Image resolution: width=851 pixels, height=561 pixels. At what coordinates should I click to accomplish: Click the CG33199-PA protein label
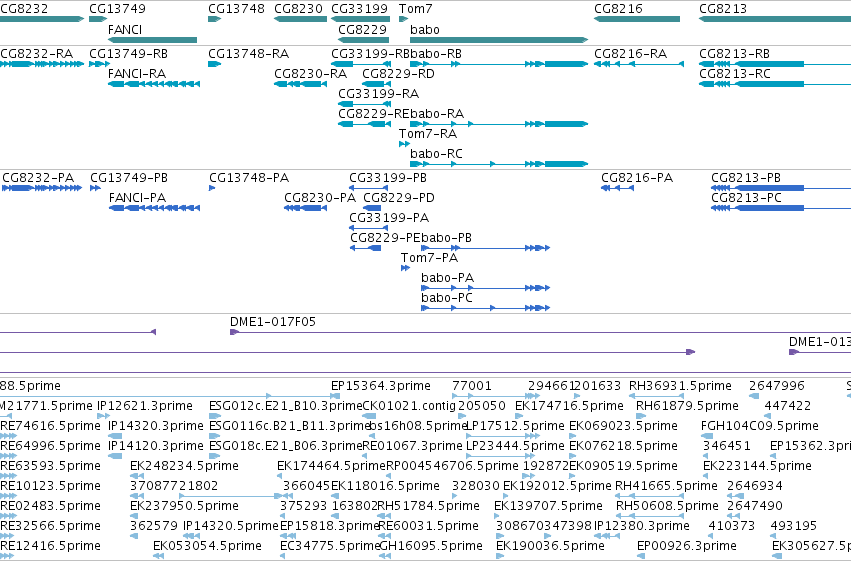389,218
